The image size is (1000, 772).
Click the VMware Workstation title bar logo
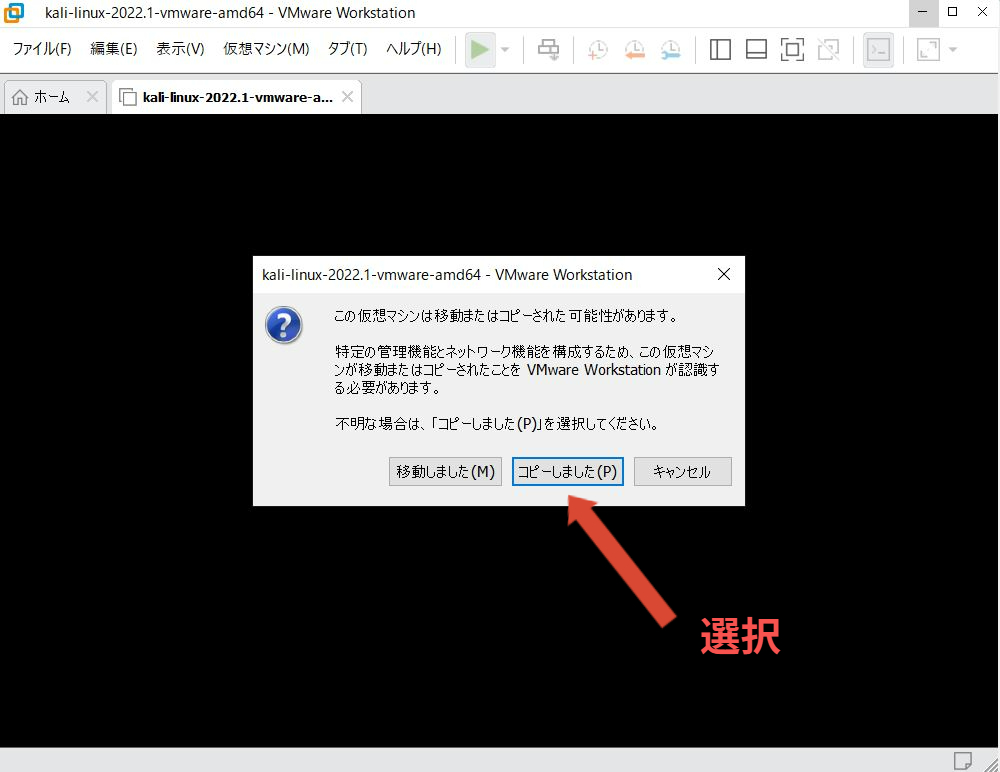(x=14, y=12)
